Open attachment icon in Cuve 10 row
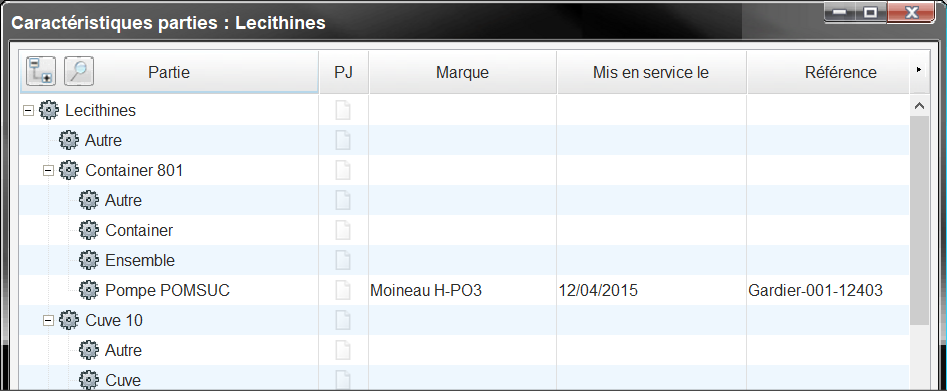 click(x=343, y=320)
